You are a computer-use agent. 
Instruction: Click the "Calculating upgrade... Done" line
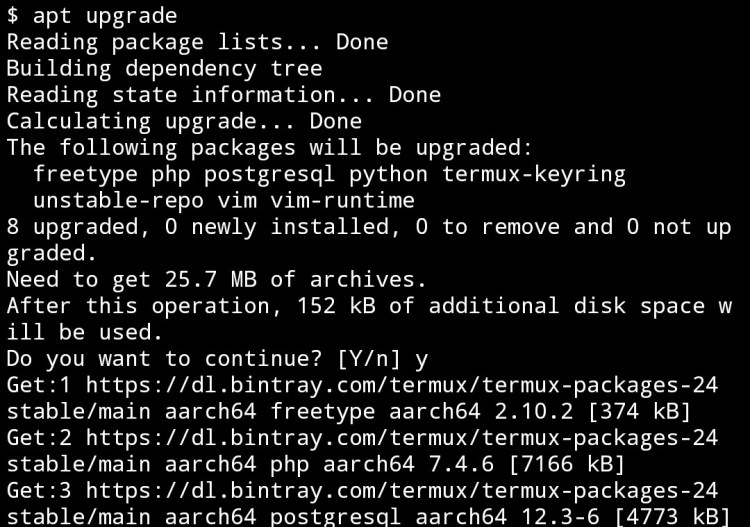[184, 121]
